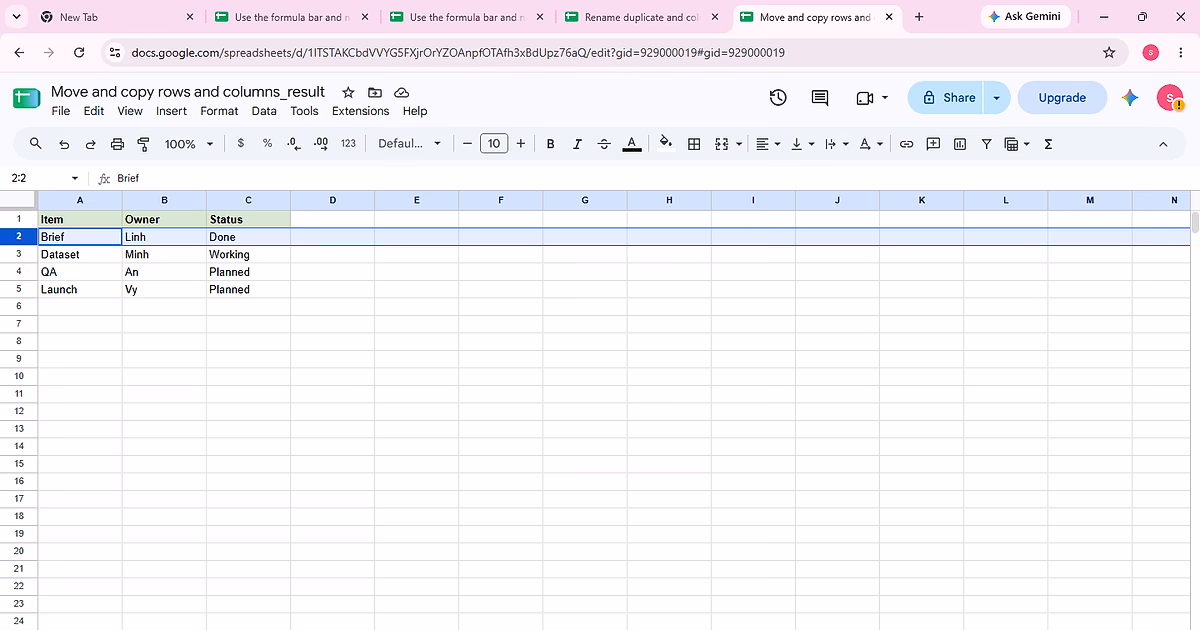The width and height of the screenshot is (1200, 630).
Task: Open Gemini sparkle in Sheets
Action: click(x=1130, y=97)
